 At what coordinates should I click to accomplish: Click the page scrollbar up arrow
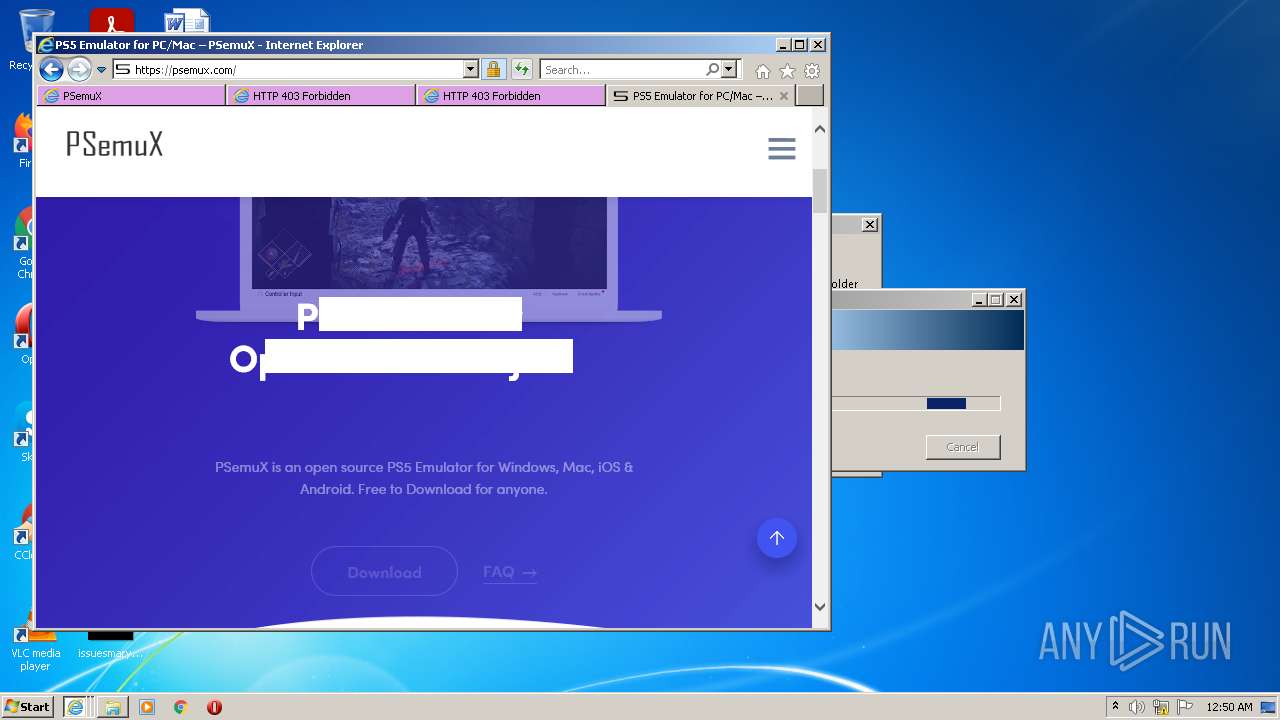(820, 129)
